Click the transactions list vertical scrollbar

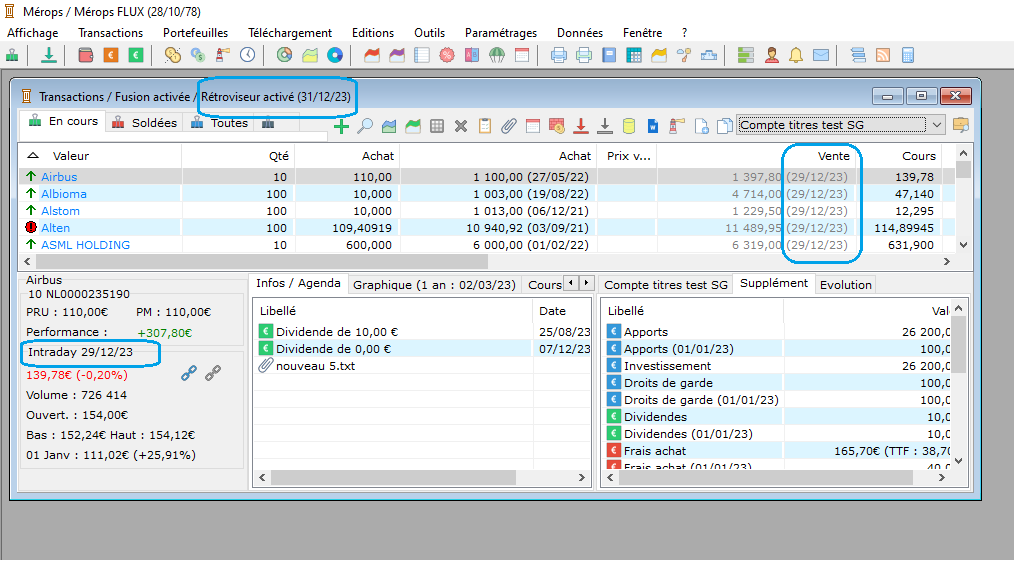pos(963,199)
